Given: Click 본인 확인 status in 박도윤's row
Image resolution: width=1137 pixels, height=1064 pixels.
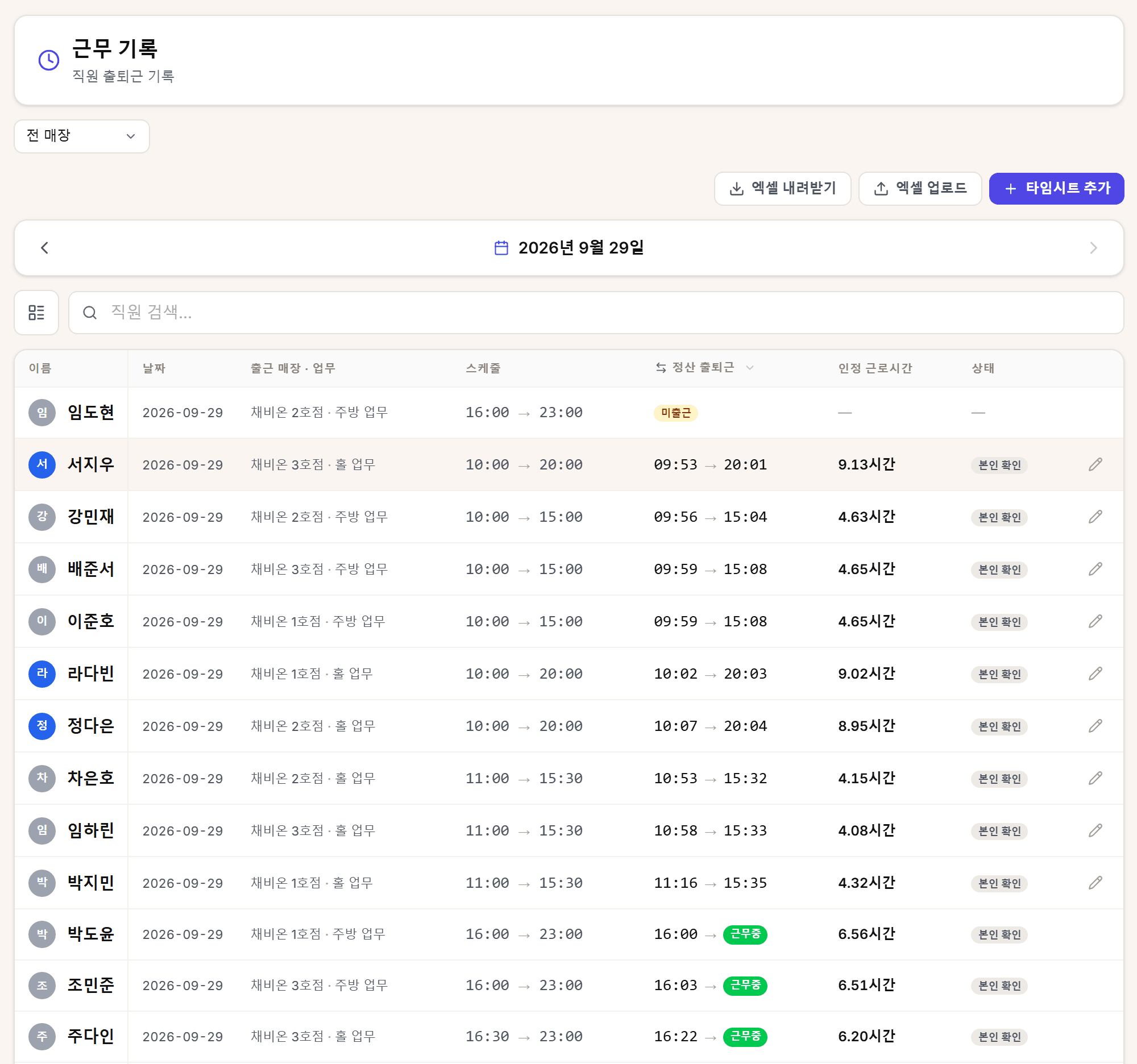Looking at the screenshot, I should click(x=999, y=935).
